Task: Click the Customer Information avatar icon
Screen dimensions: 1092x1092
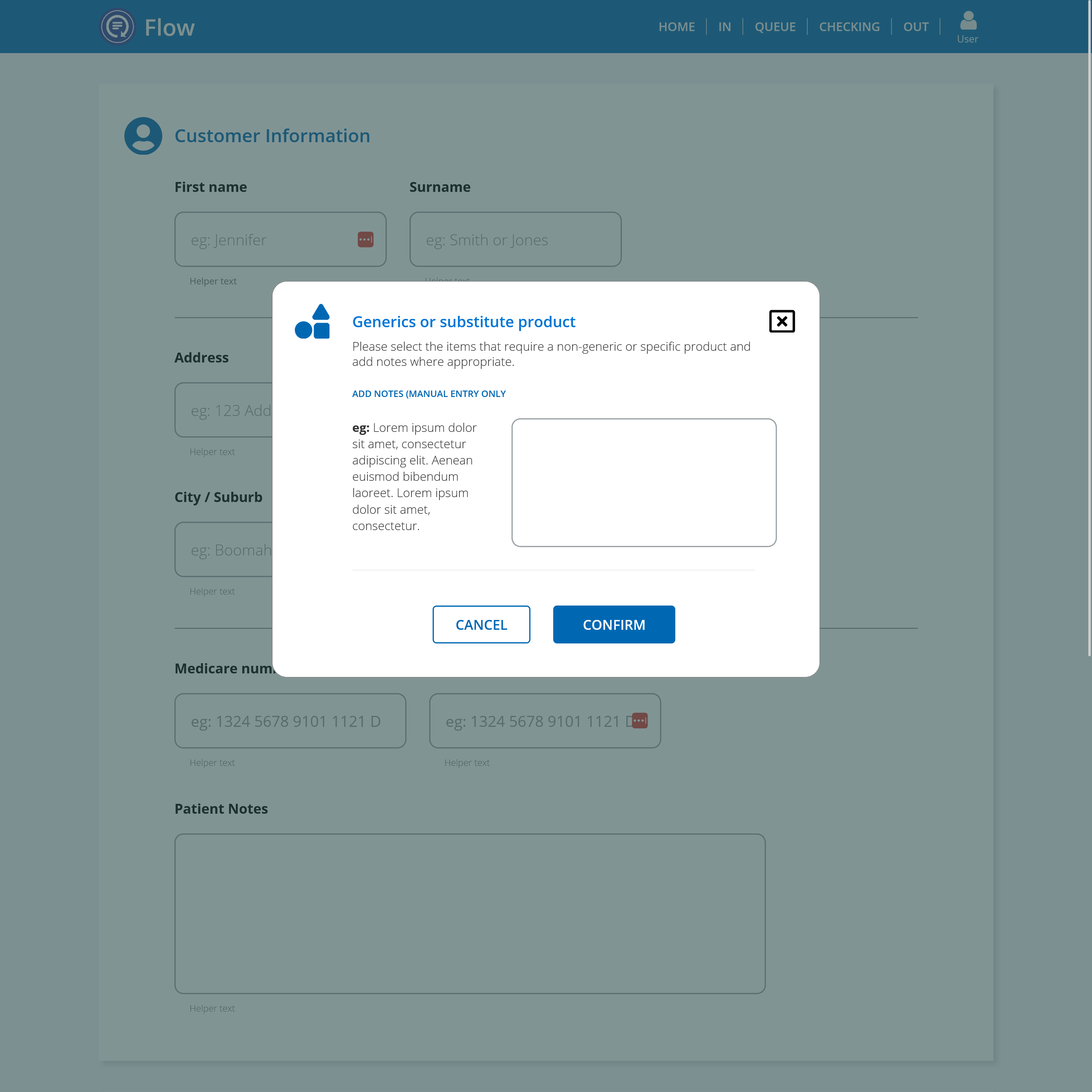Action: 143,136
